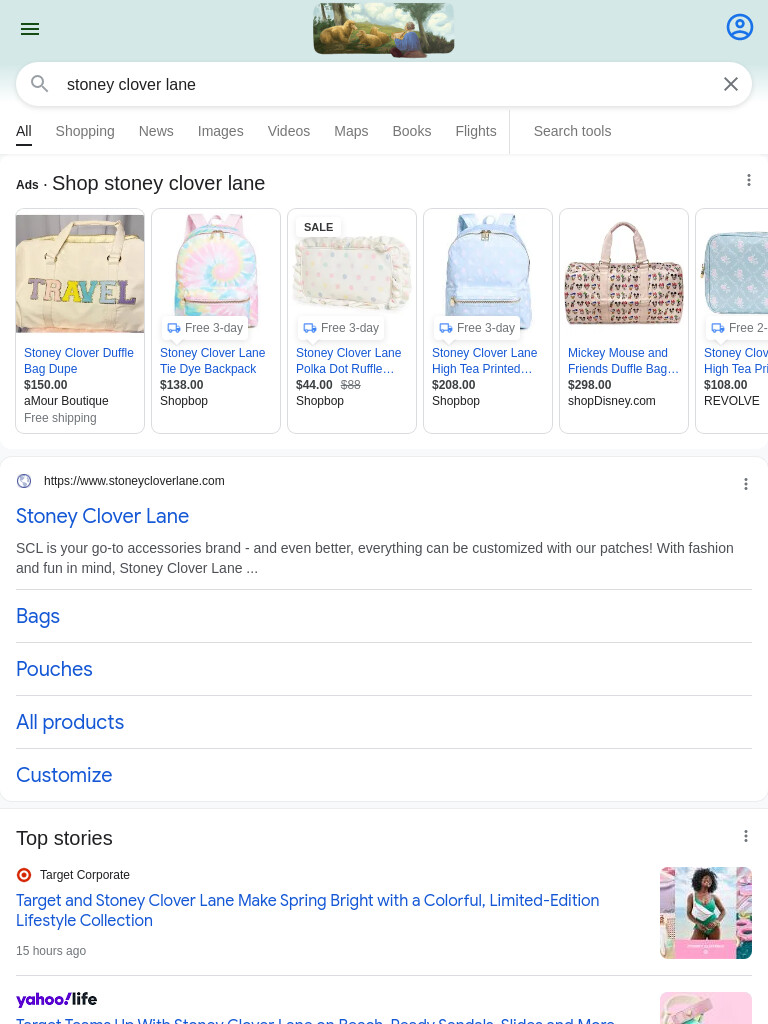This screenshot has width=768, height=1024.
Task: Open Ads section three-dot options
Action: pos(748,180)
